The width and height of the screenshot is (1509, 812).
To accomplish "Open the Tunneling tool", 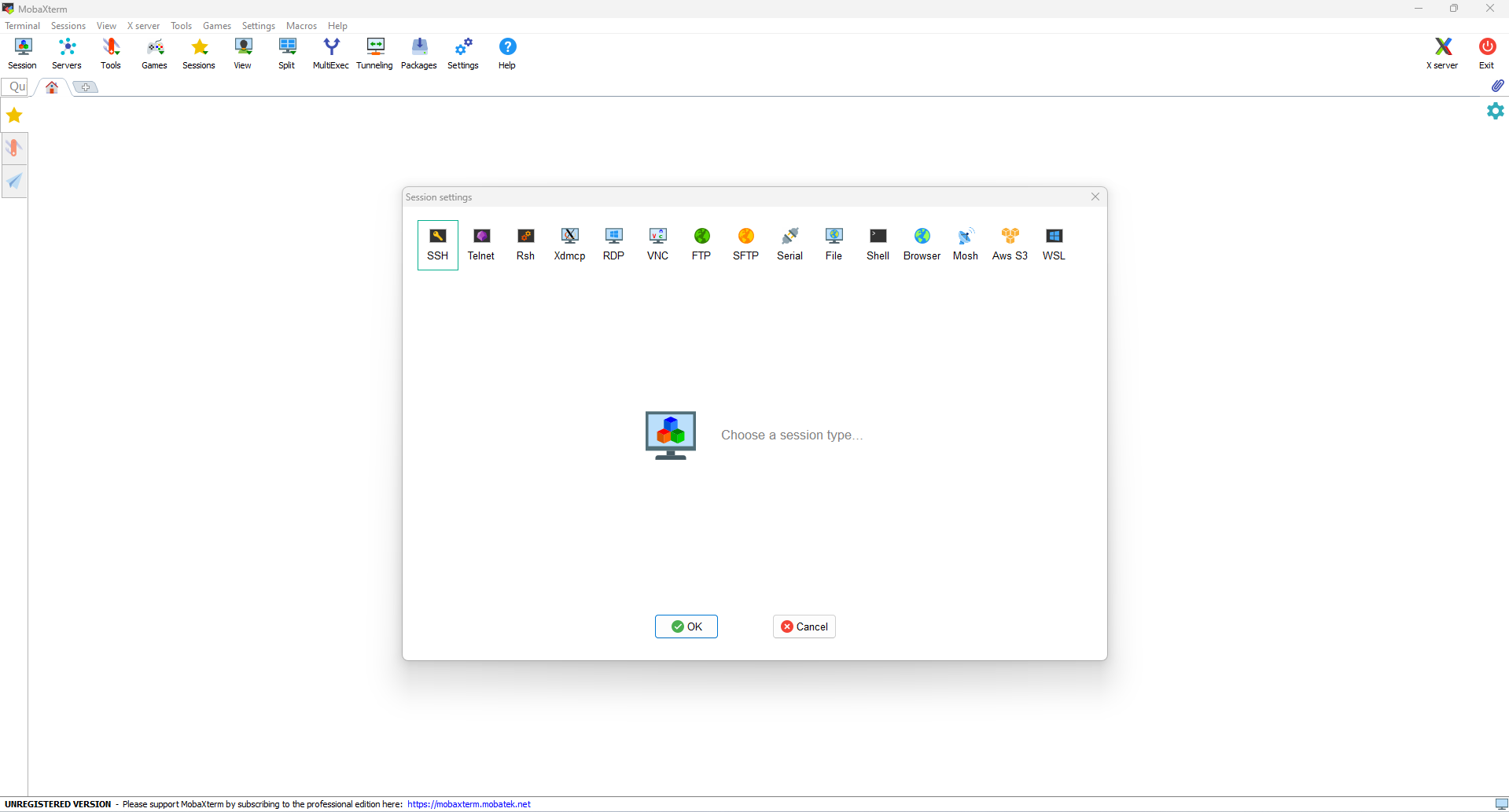I will point(375,53).
